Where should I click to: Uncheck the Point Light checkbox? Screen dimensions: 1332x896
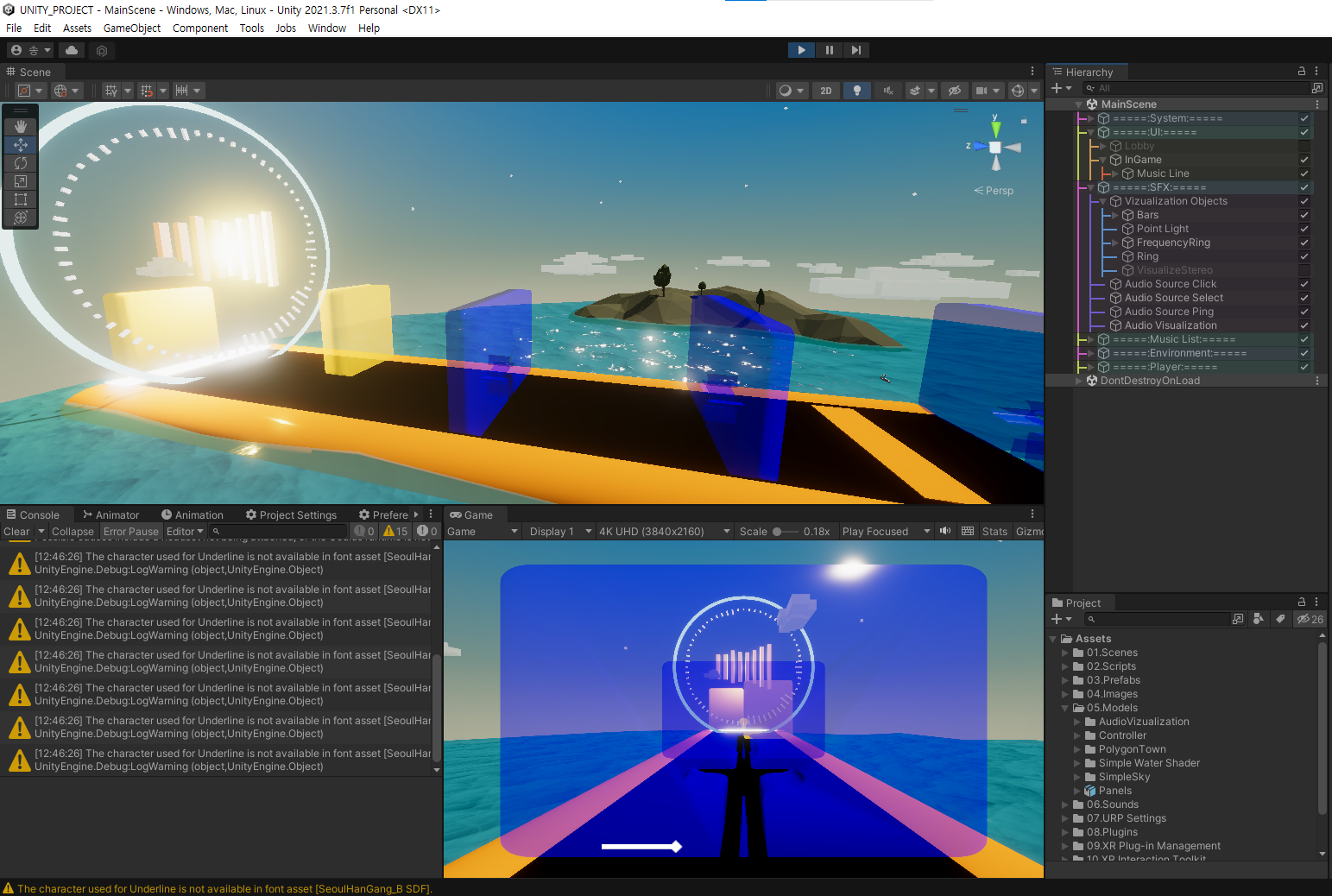coord(1304,229)
